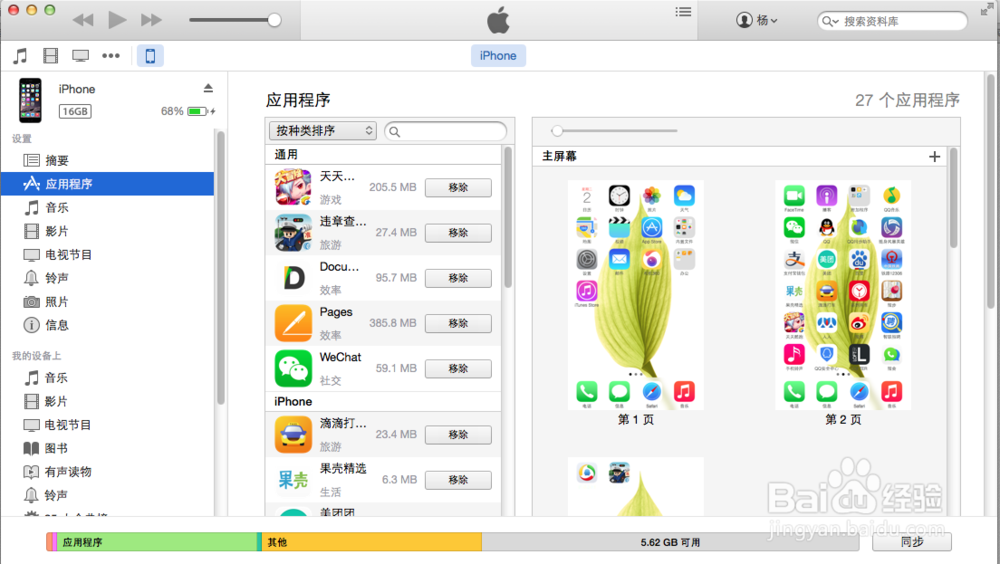Click the play button
Screen dimensions: 1000x564
click(x=117, y=20)
